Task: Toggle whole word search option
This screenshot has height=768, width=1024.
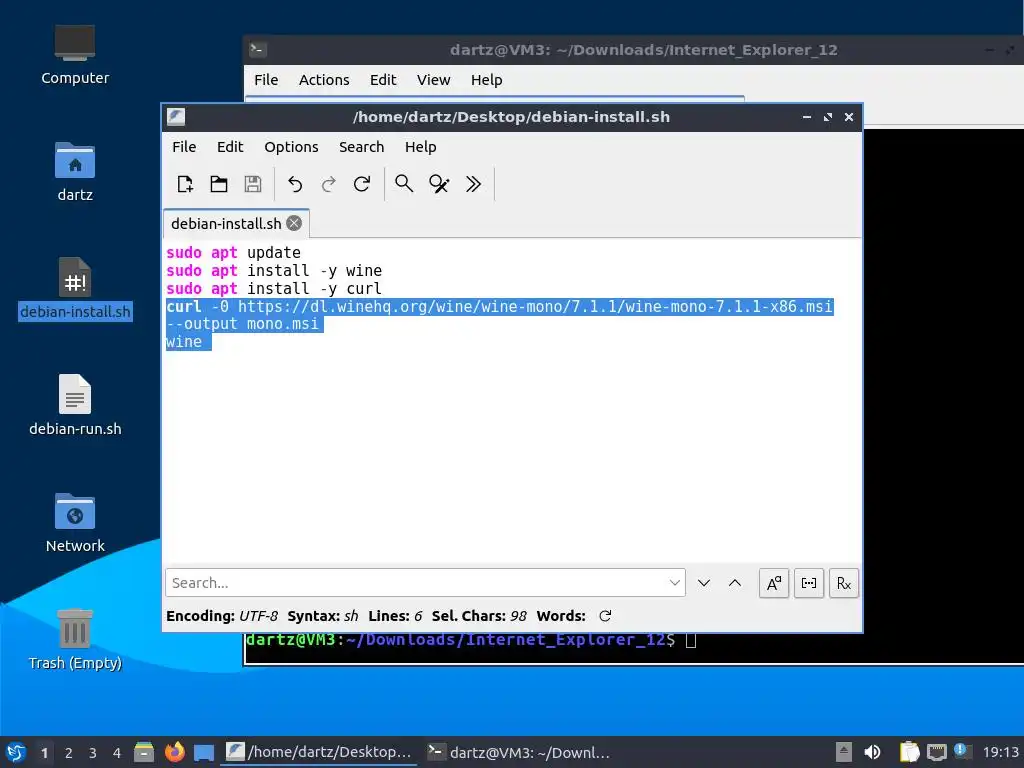Action: [808, 583]
